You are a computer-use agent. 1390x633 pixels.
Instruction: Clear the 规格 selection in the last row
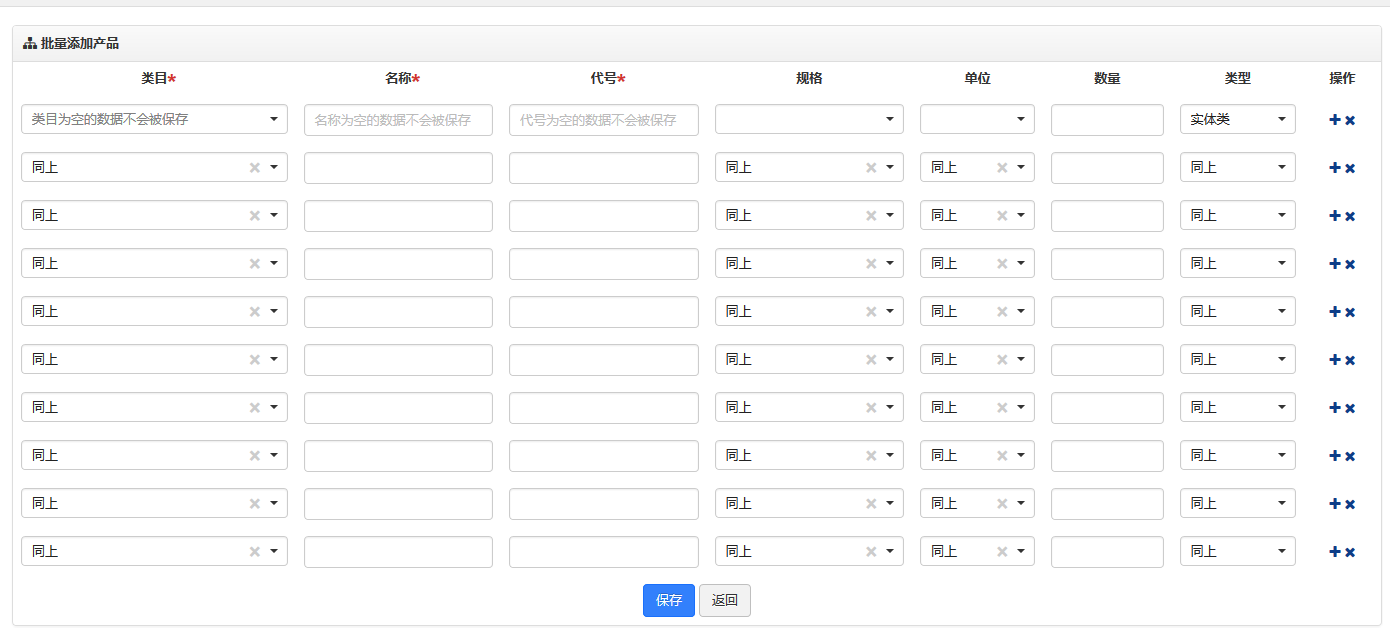pos(871,552)
